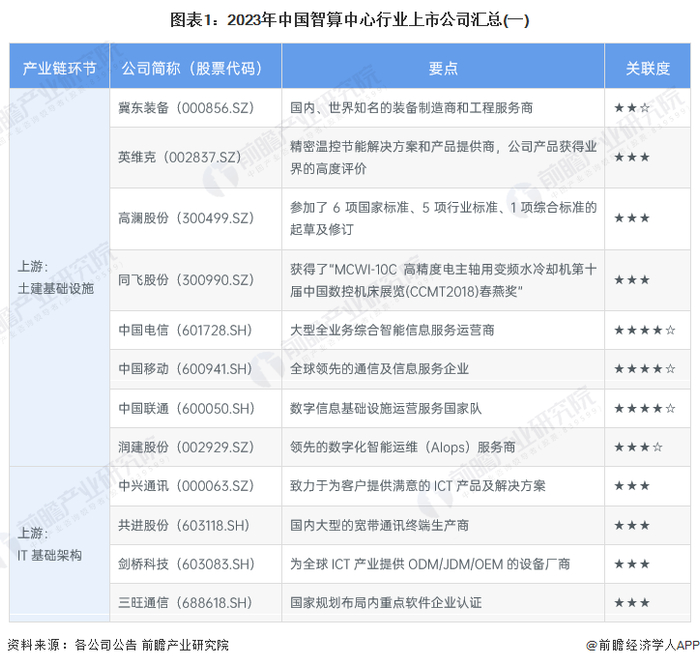Click the title 图表1：2023年中国智算中心行业上市公司汇总(一)
700x665 pixels.
(x=350, y=20)
